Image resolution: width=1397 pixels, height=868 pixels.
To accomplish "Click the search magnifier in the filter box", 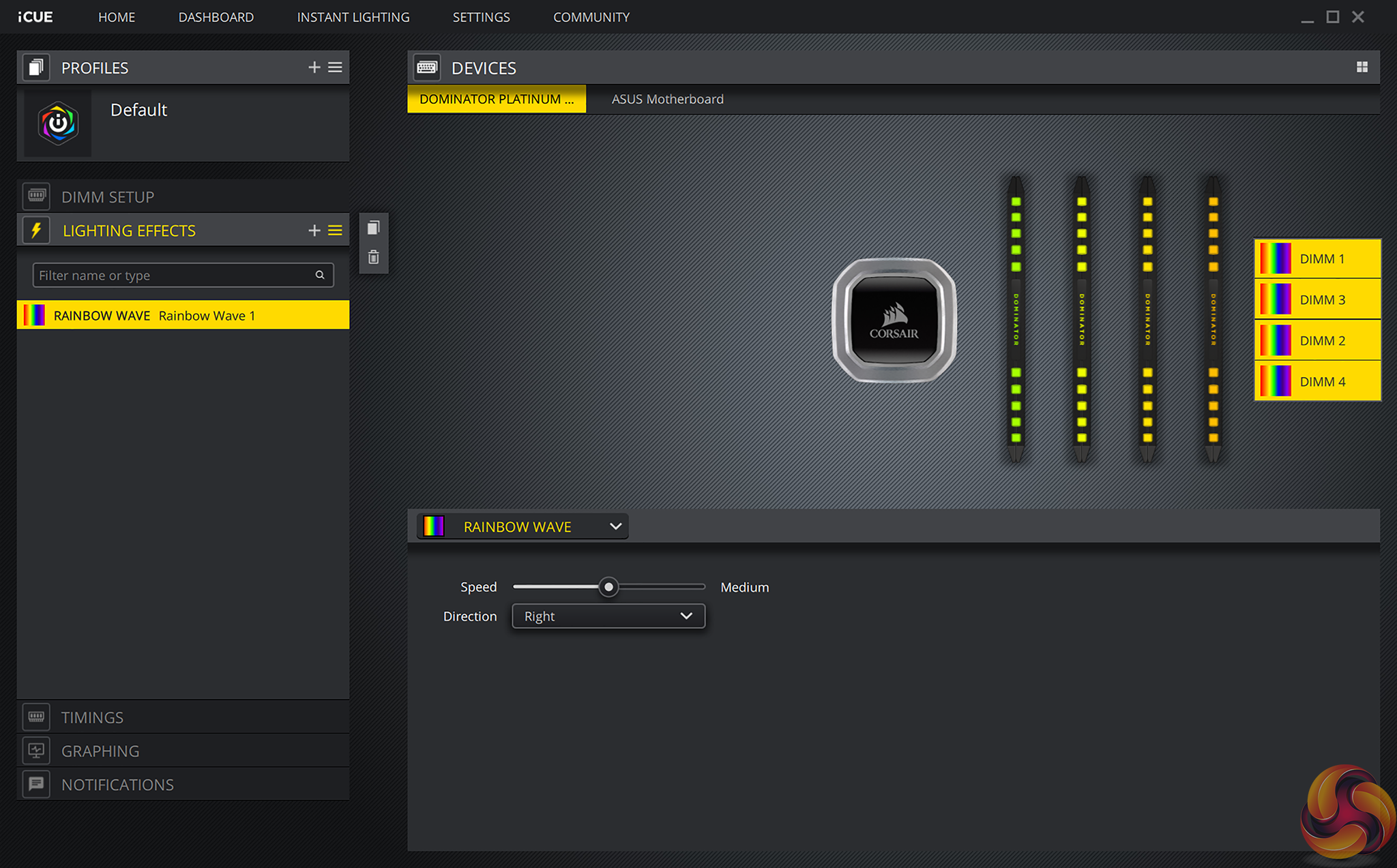I will pos(319,275).
